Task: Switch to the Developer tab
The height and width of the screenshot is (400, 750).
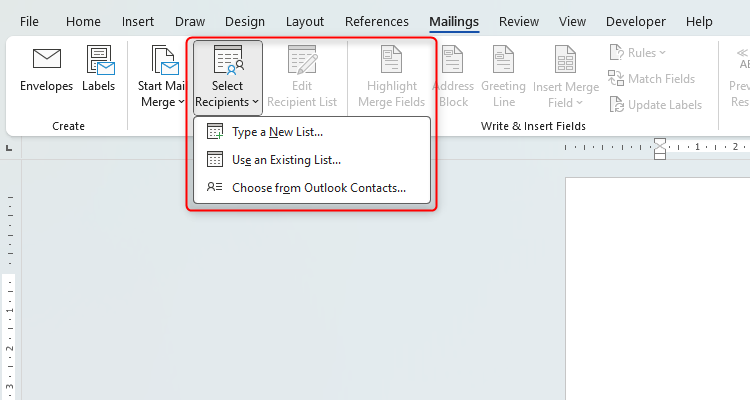Action: point(636,22)
